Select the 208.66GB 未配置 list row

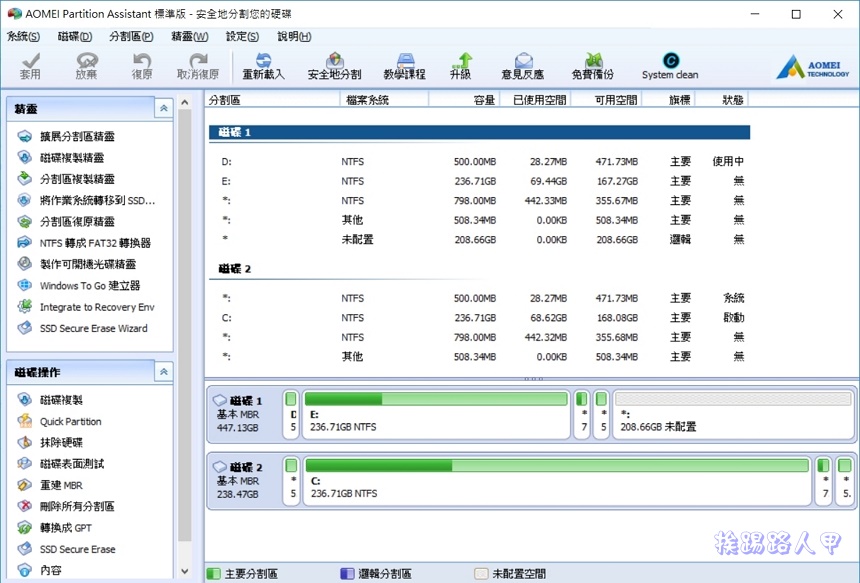click(479, 240)
